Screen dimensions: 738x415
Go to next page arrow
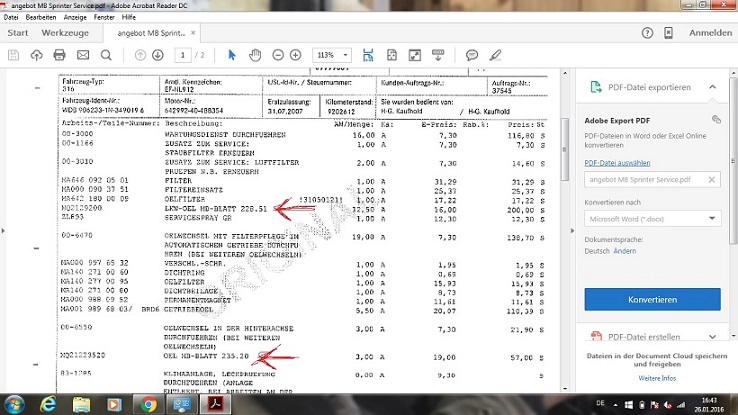coord(158,54)
